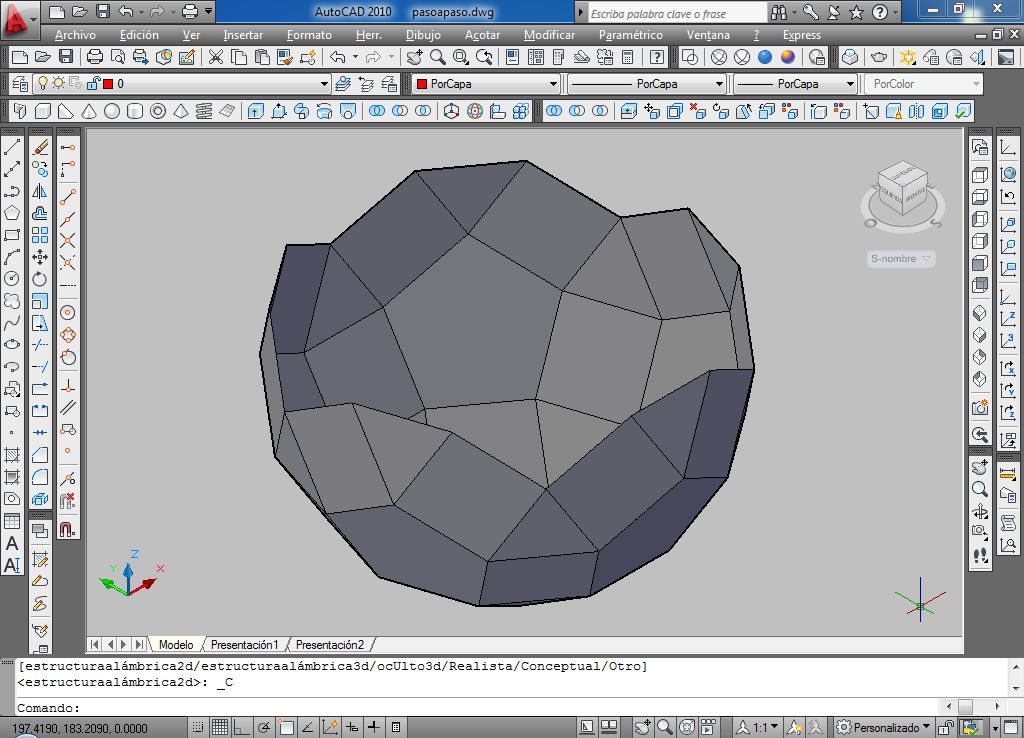Click the S-nombre coordinate system button

(x=900, y=259)
